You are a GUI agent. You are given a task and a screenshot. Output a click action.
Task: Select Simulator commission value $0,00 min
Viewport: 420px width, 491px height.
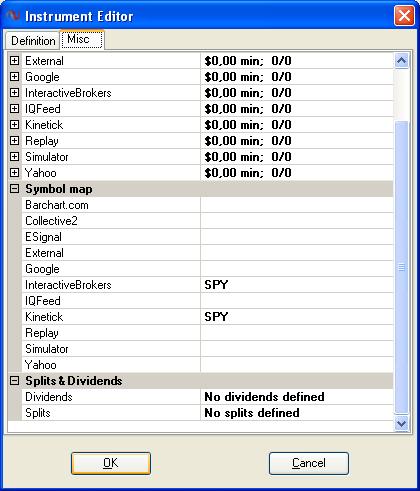coord(248,157)
